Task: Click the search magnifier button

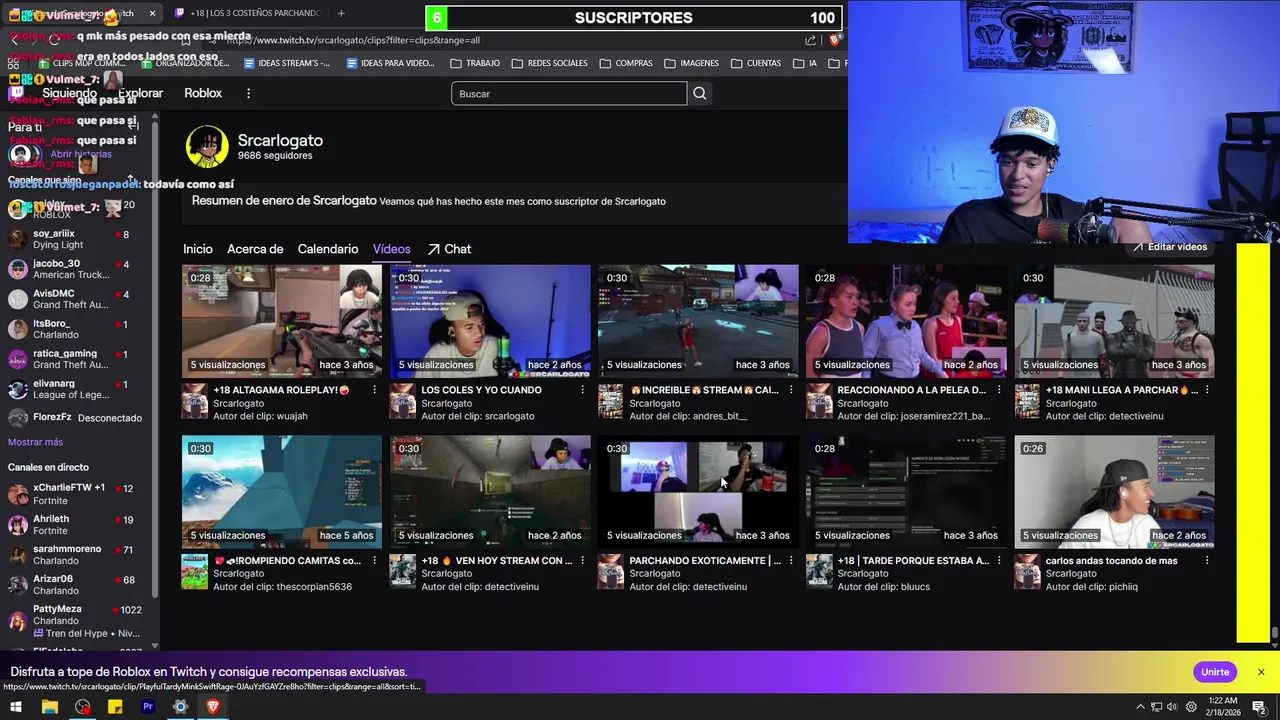Action: pyautogui.click(x=700, y=93)
